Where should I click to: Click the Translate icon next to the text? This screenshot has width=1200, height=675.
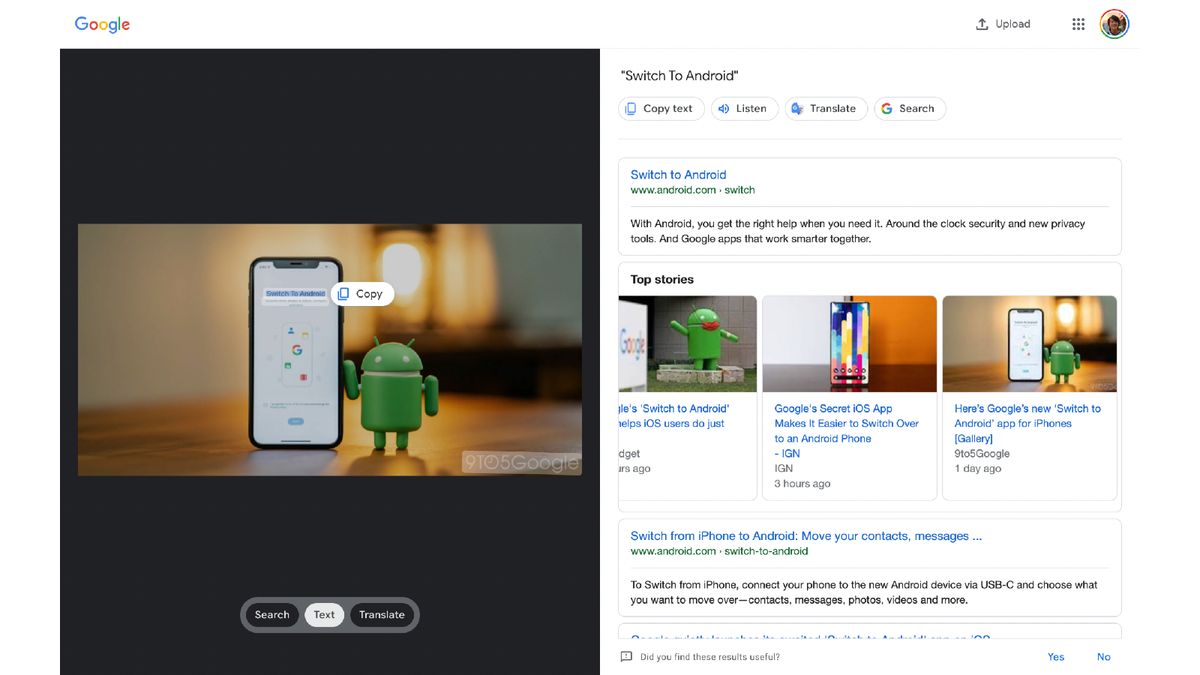797,108
